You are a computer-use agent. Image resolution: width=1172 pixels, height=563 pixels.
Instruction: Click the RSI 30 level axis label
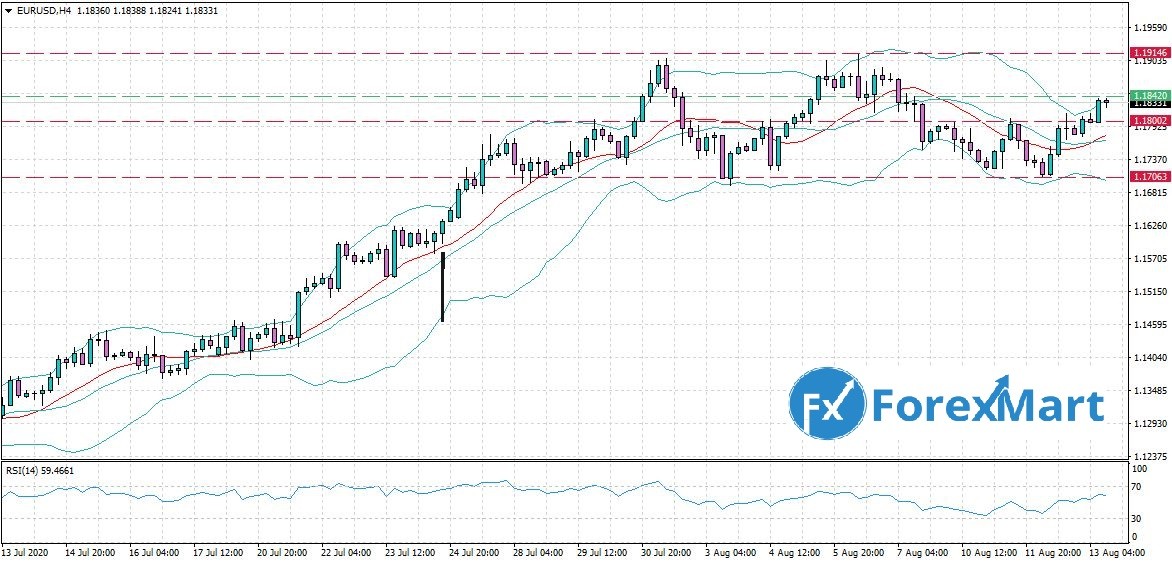[x=1137, y=518]
